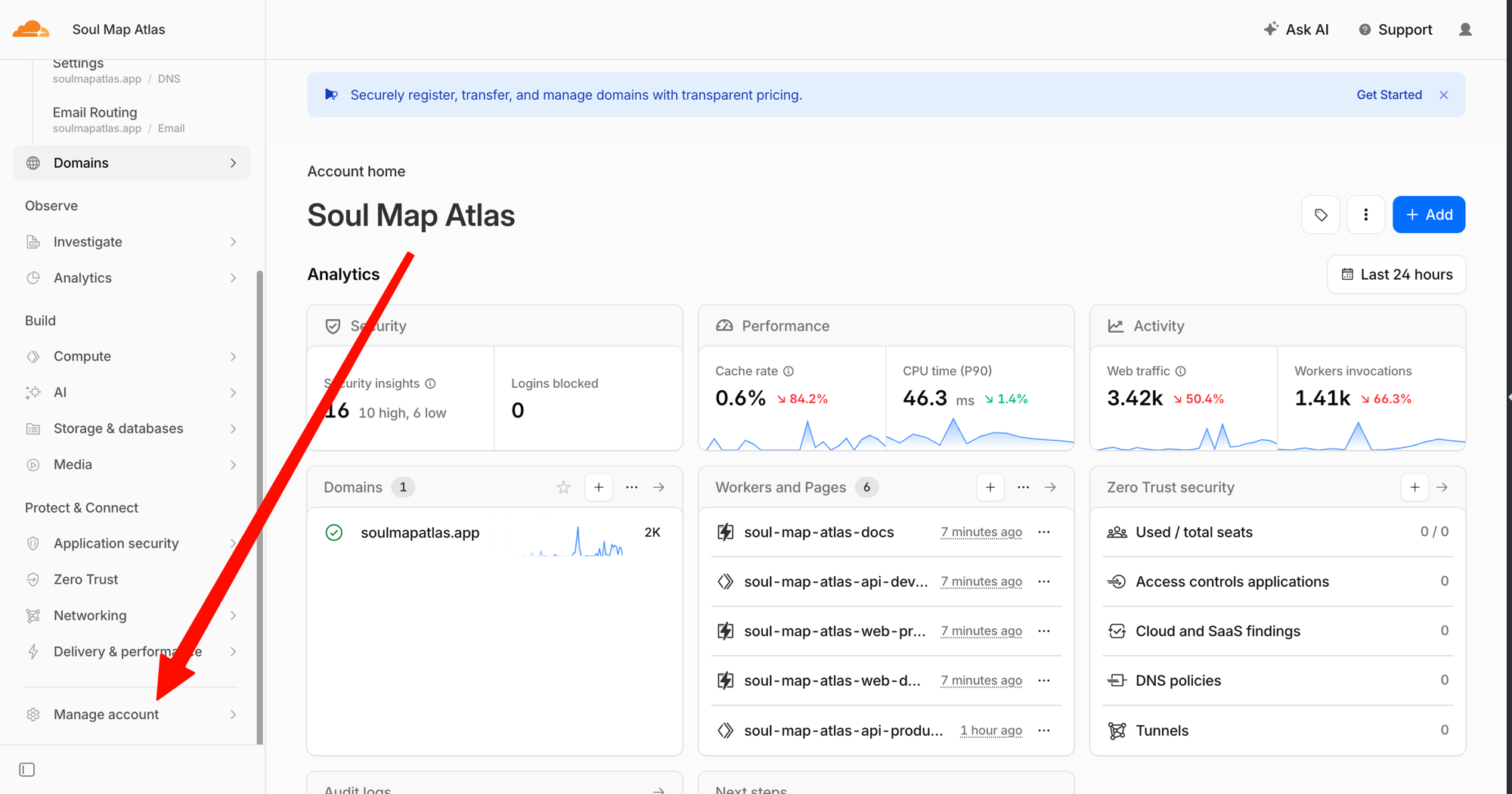Open options for soul-map-atlas-api-produ row
Image resolution: width=1512 pixels, height=794 pixels.
click(1044, 730)
